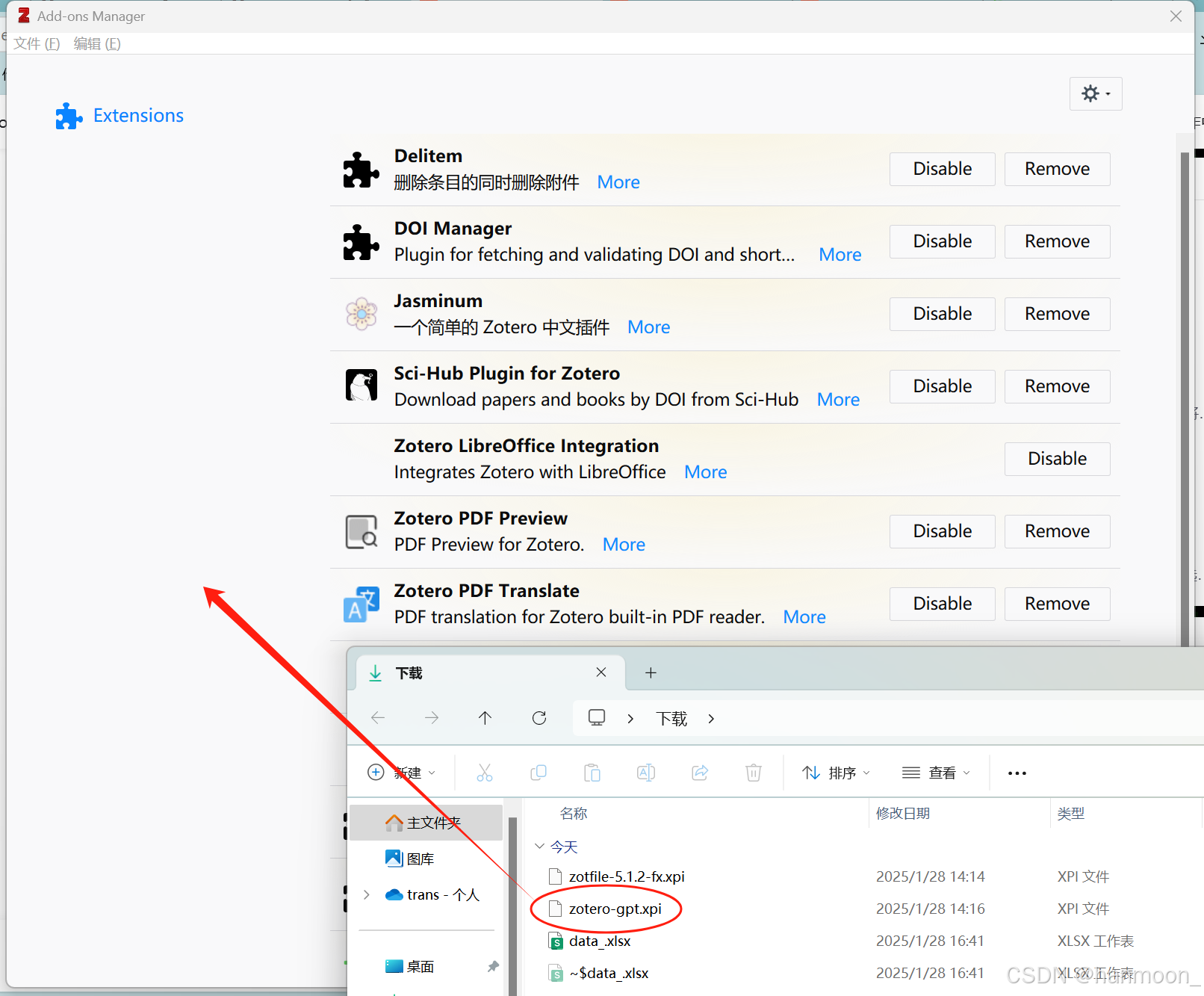Click the Rename icon in Explorer toolbar
The height and width of the screenshot is (996, 1204).
[646, 773]
